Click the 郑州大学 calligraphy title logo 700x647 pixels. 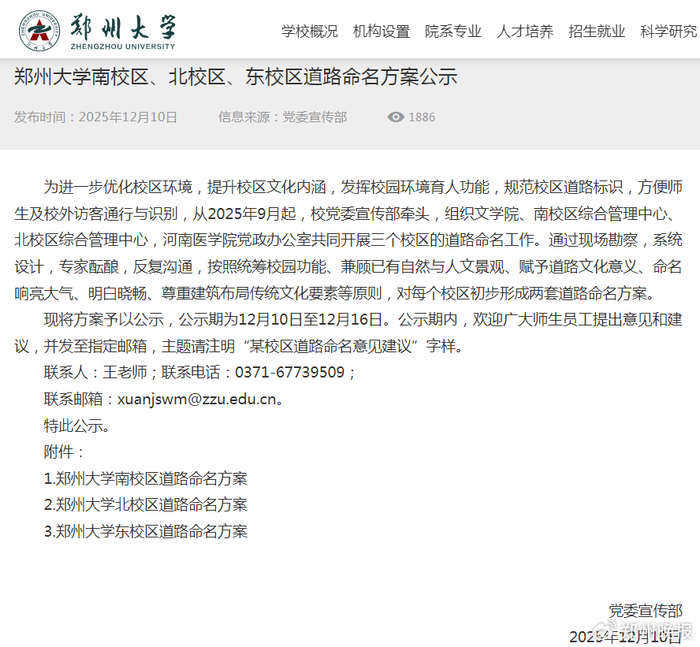coord(123,27)
